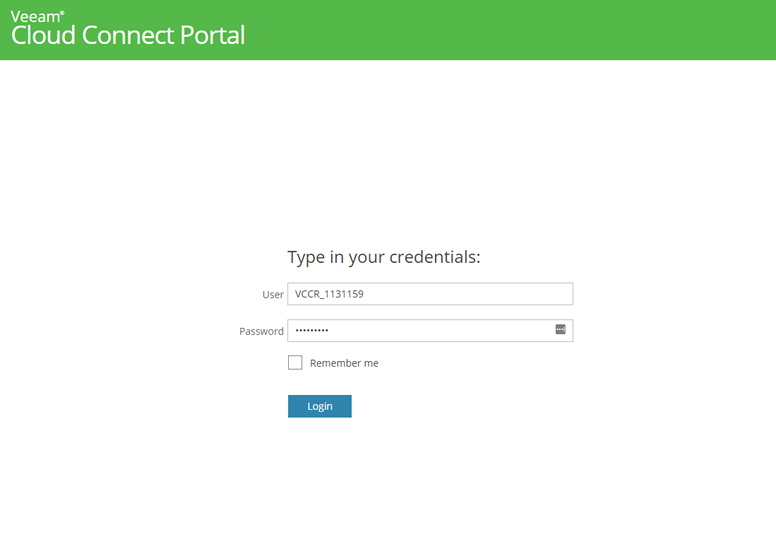The height and width of the screenshot is (535, 776).
Task: Focus the Password input field
Action: (x=430, y=331)
